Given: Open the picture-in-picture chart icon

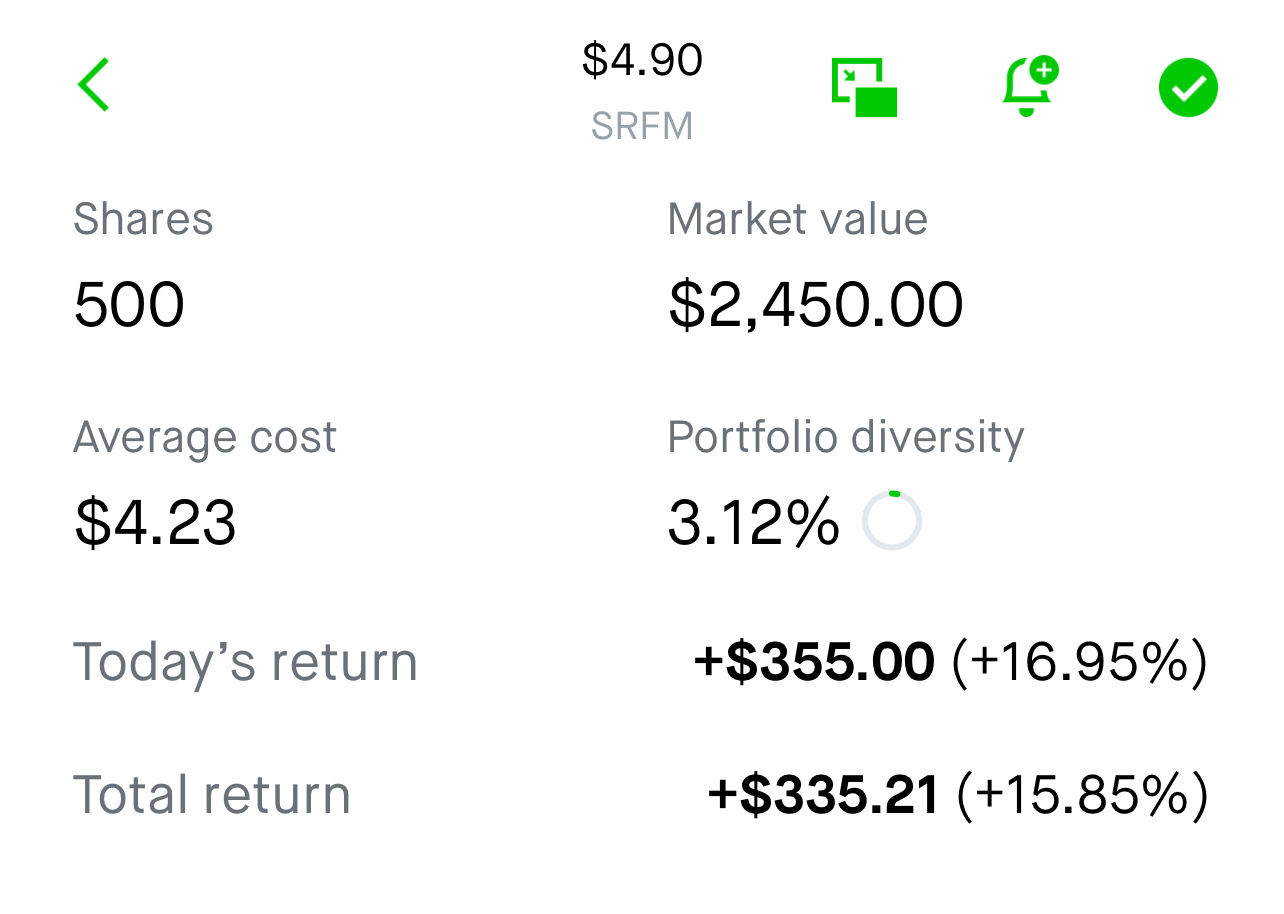Looking at the screenshot, I should tap(864, 87).
